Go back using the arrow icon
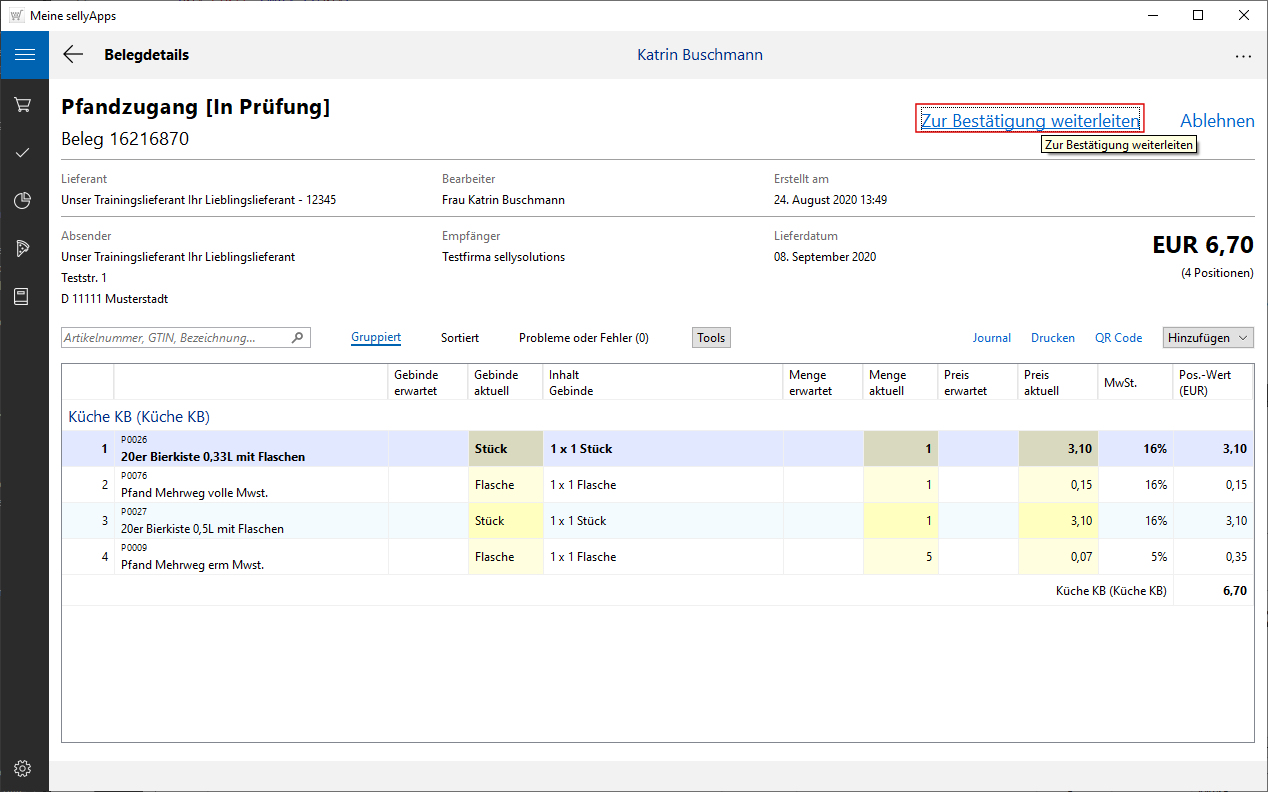 click(x=73, y=55)
